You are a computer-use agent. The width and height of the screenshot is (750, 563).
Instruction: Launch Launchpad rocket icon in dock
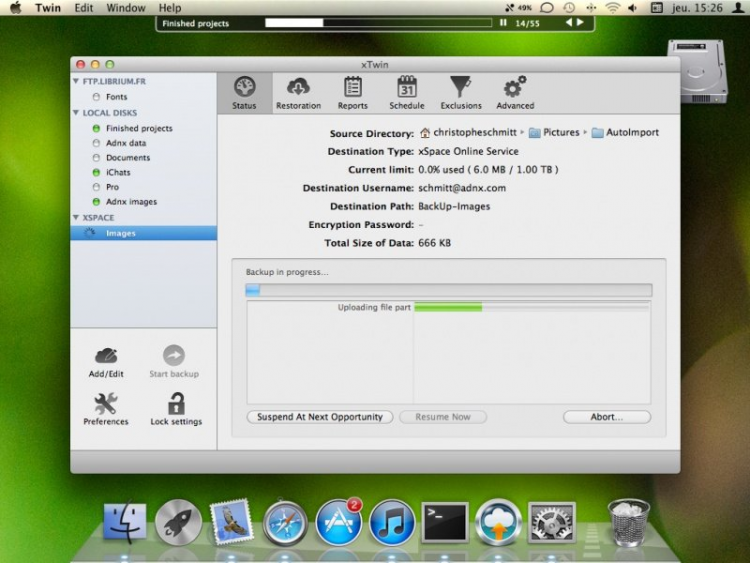pos(178,522)
